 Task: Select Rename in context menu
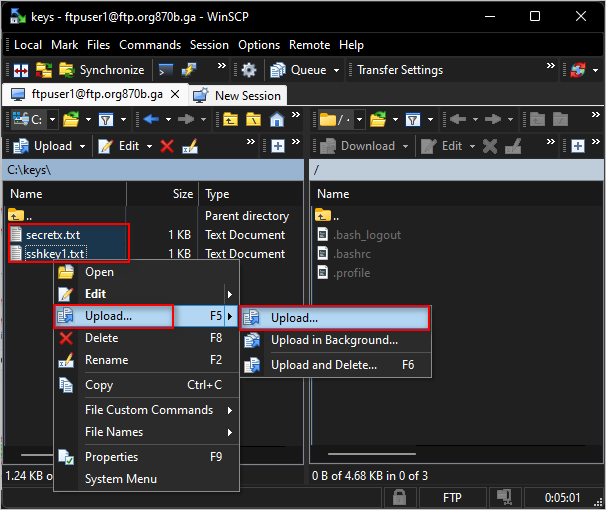(x=146, y=360)
